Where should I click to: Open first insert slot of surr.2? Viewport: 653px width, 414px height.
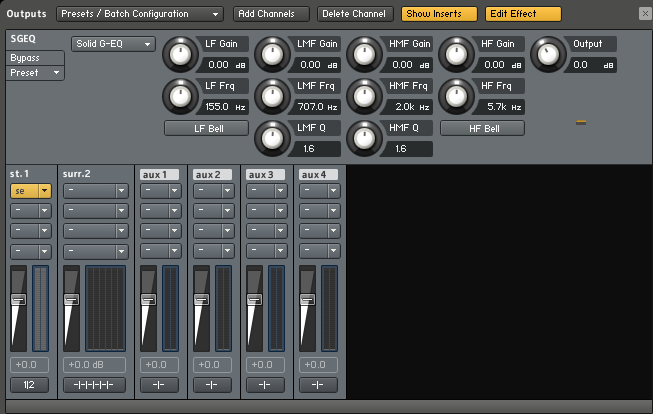(95, 191)
